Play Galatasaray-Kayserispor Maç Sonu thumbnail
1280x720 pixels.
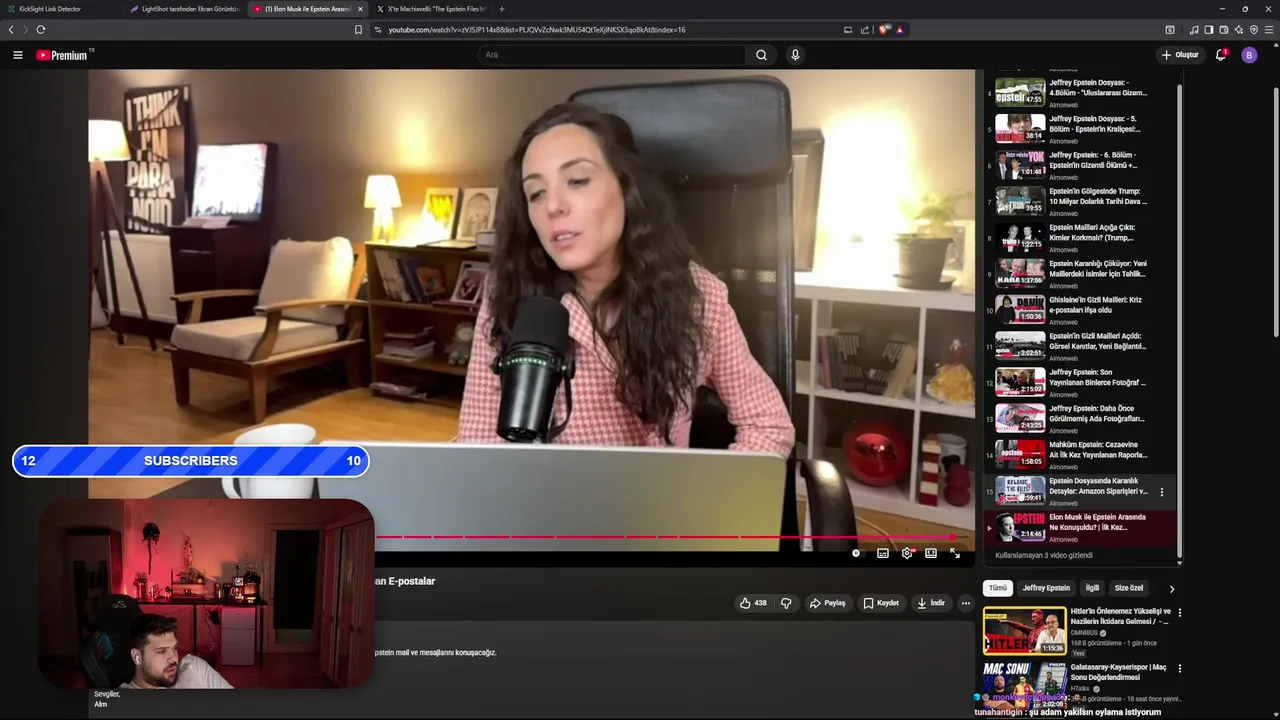click(x=1025, y=686)
